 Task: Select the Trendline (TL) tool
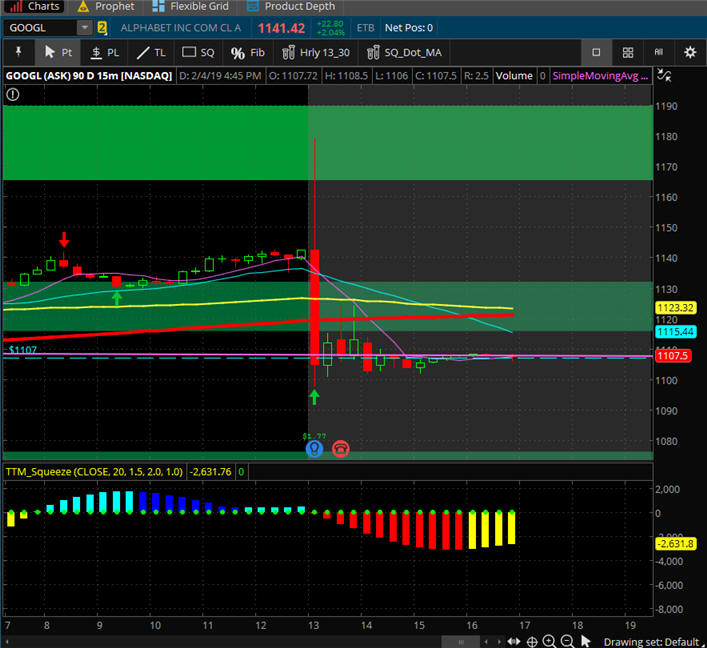150,52
